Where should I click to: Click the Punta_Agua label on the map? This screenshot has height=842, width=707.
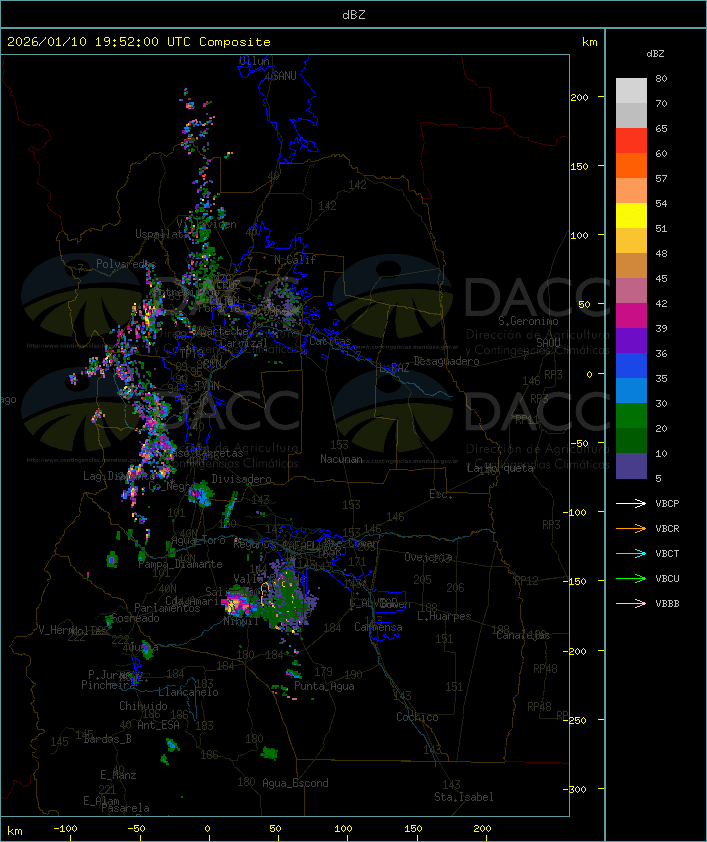[326, 686]
